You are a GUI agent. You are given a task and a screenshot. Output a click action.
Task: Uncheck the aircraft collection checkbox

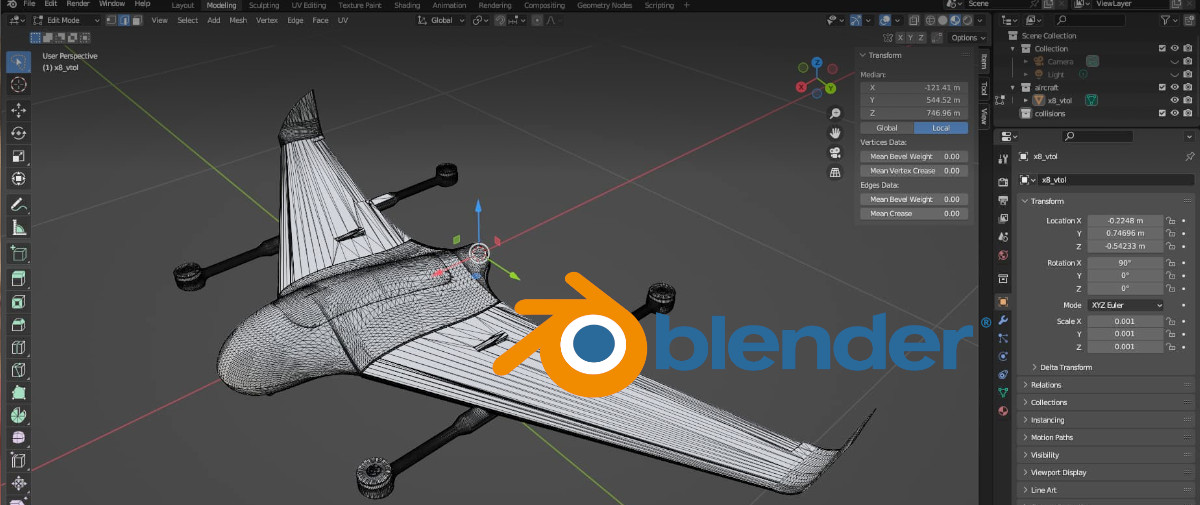tap(1162, 87)
